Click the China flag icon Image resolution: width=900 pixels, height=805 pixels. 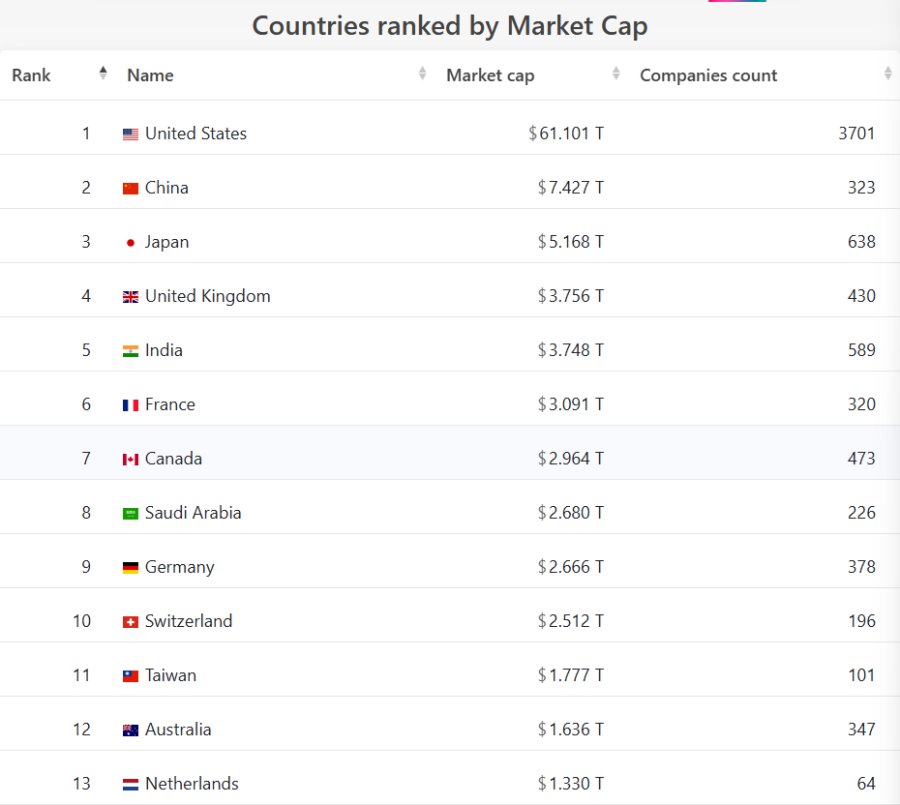(130, 188)
